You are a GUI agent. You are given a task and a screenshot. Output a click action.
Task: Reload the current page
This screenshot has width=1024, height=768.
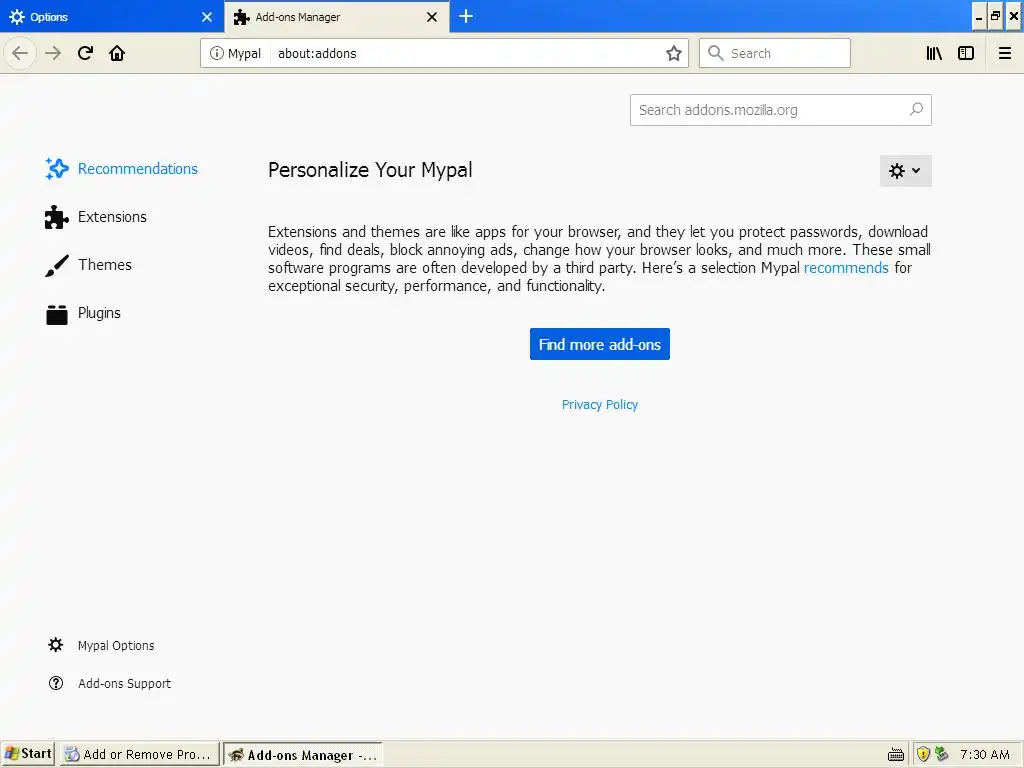click(x=85, y=53)
